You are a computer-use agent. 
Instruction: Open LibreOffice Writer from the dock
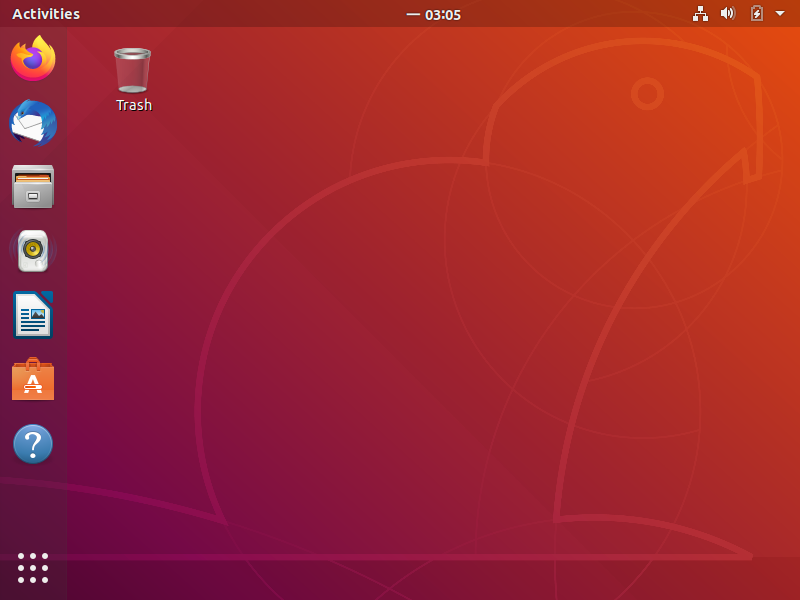coord(33,315)
